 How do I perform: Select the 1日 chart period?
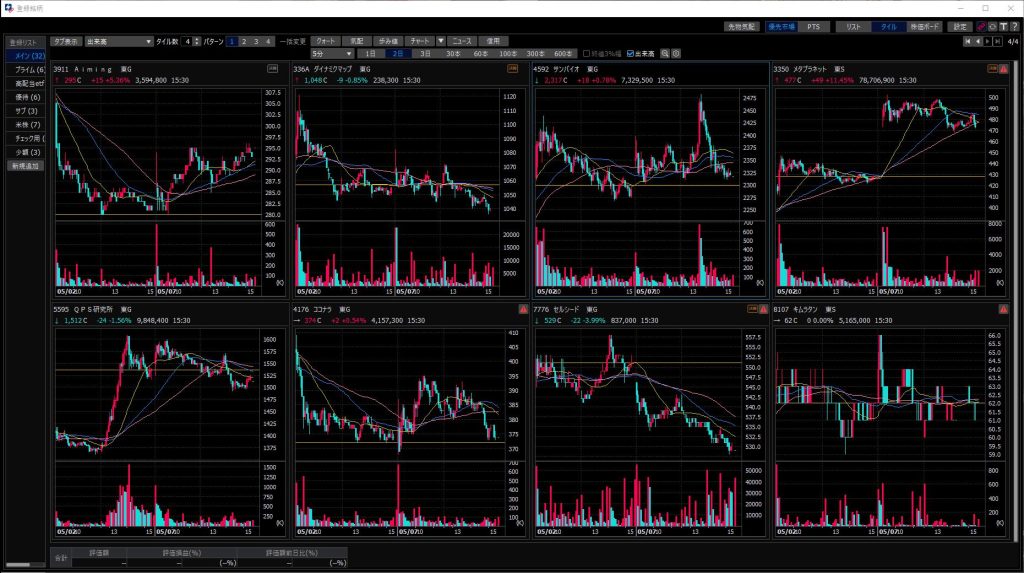pos(370,54)
